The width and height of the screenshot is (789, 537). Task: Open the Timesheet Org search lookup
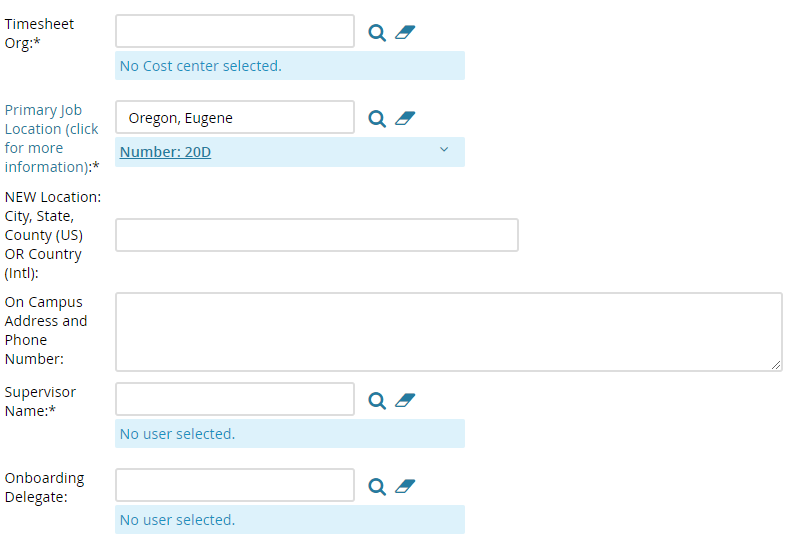[377, 33]
